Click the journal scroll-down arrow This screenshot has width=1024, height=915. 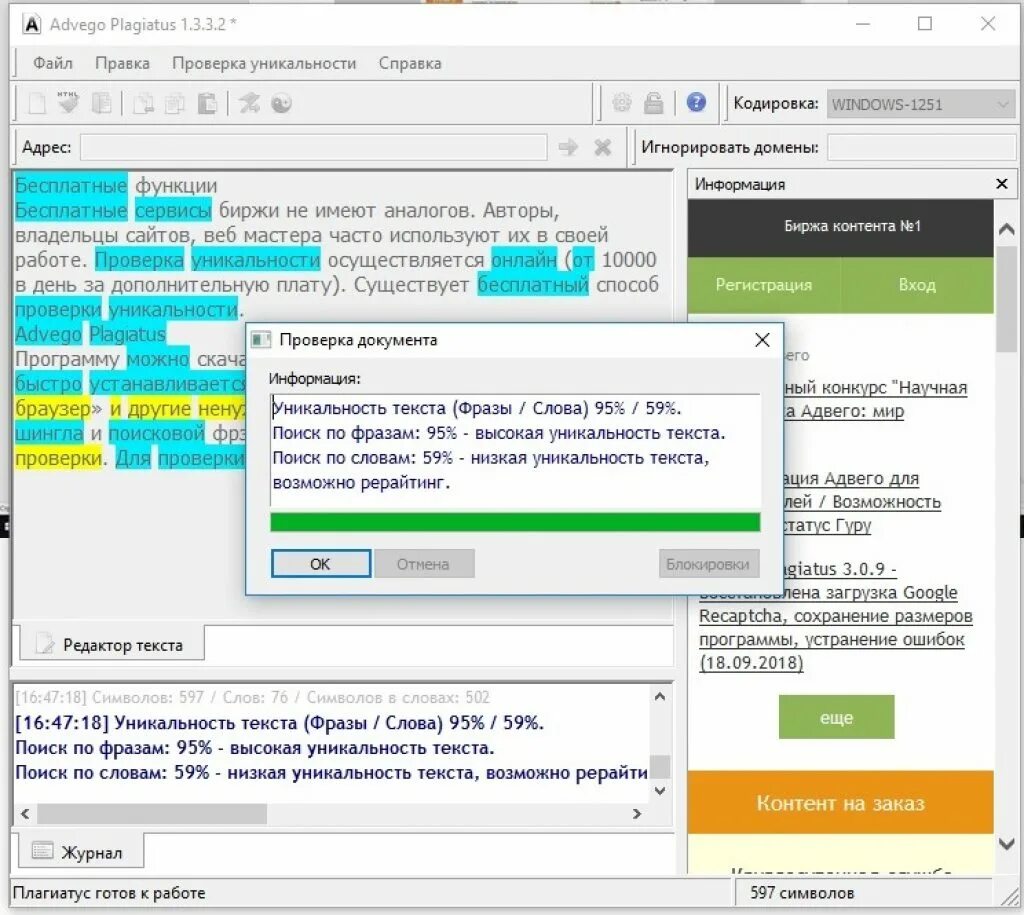click(660, 790)
